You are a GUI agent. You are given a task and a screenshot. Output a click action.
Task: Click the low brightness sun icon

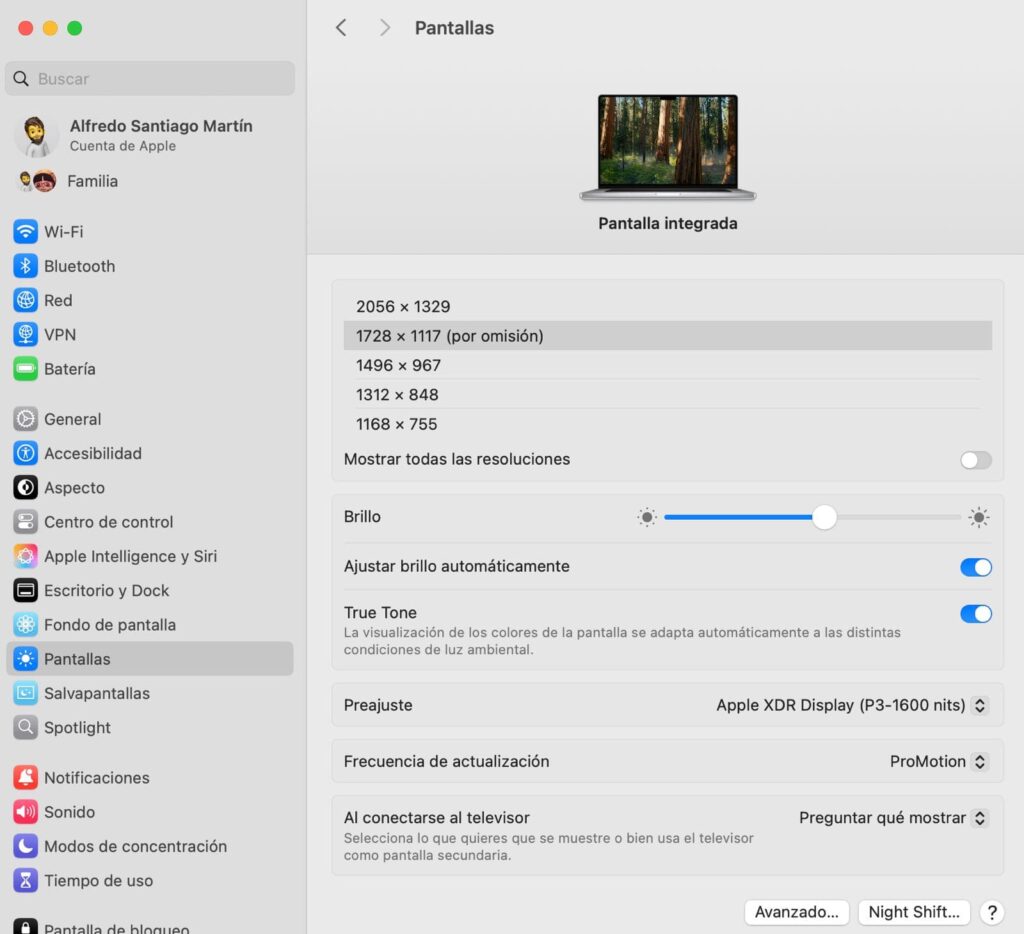point(647,517)
